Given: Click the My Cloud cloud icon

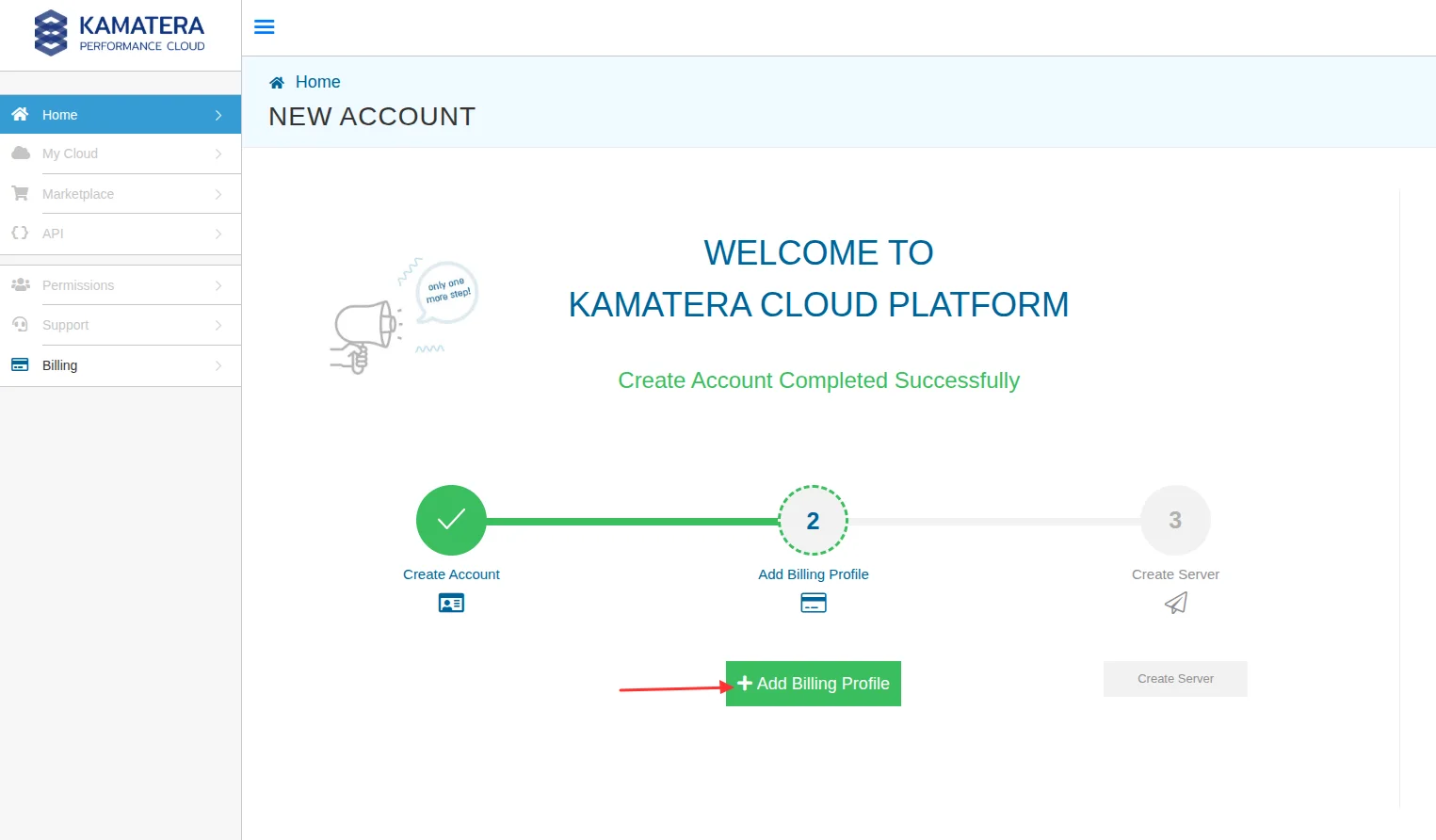Looking at the screenshot, I should click(20, 153).
